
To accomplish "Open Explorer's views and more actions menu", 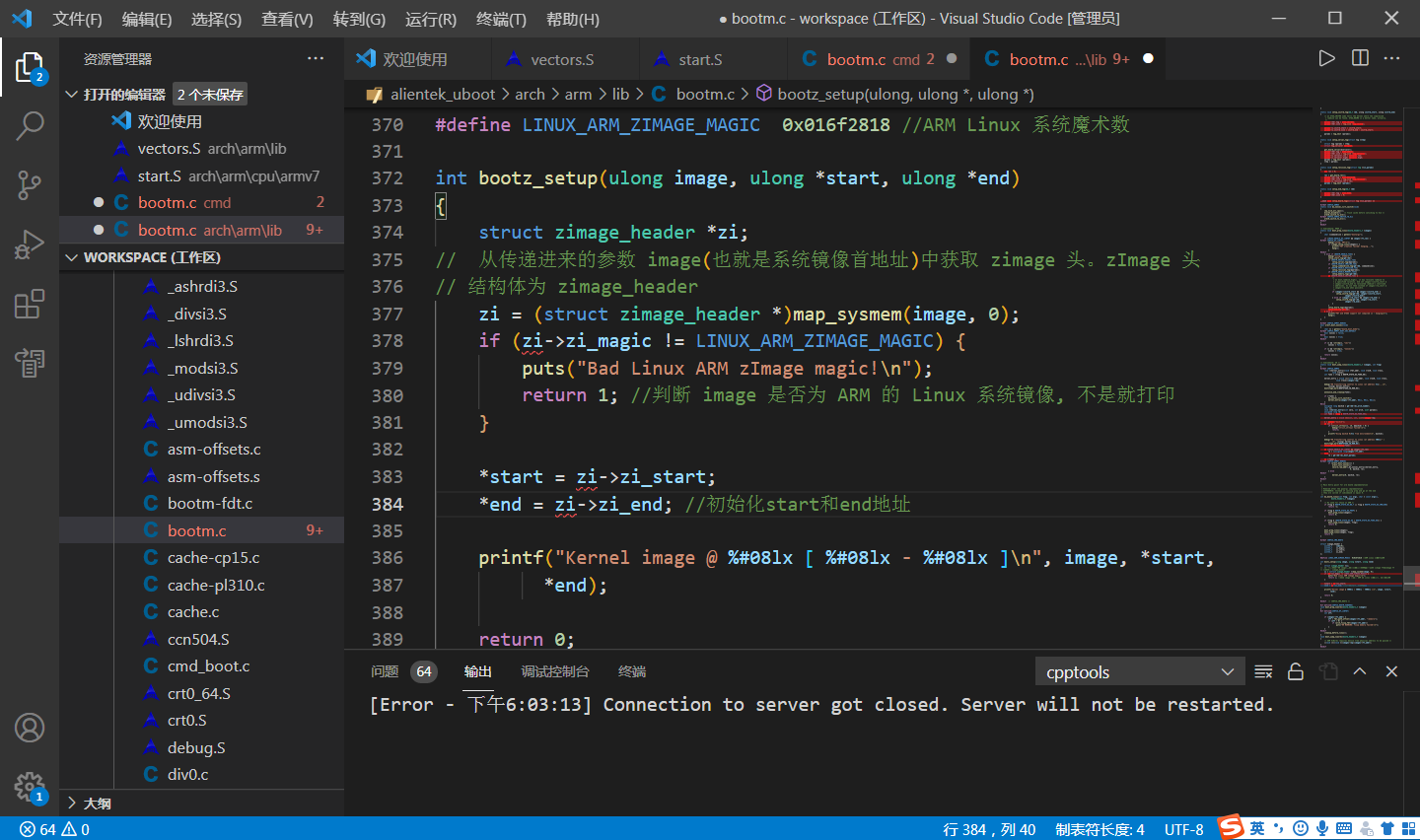I will (x=316, y=59).
